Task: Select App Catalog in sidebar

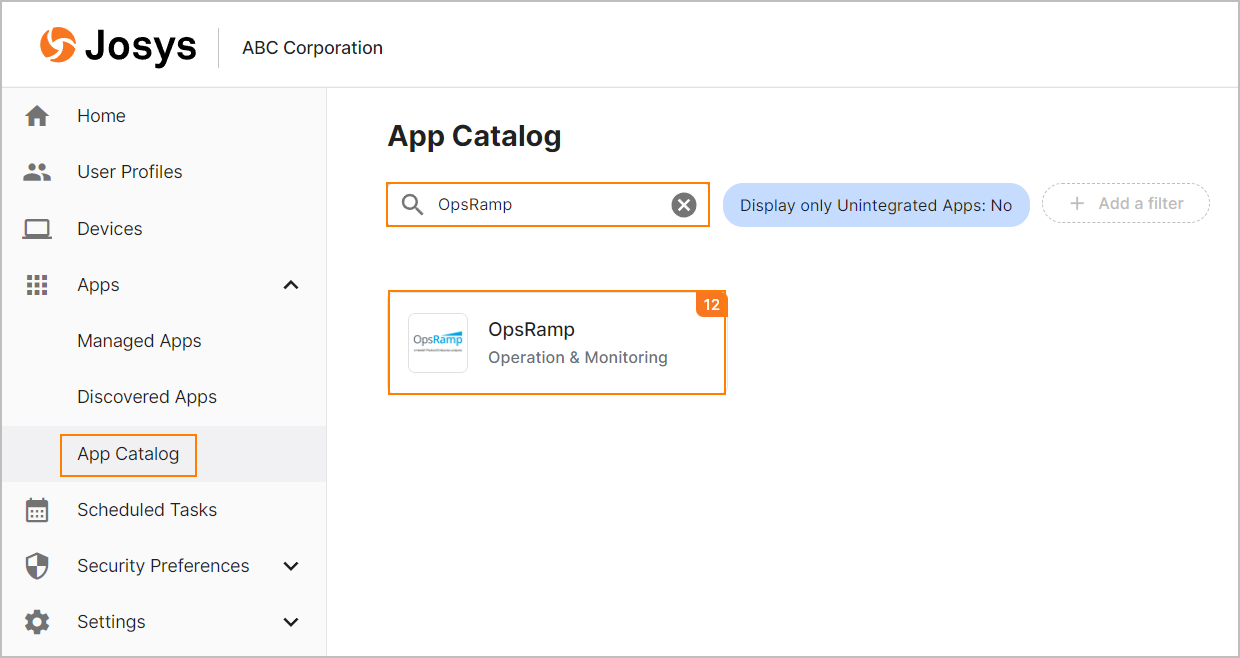Action: (x=128, y=454)
